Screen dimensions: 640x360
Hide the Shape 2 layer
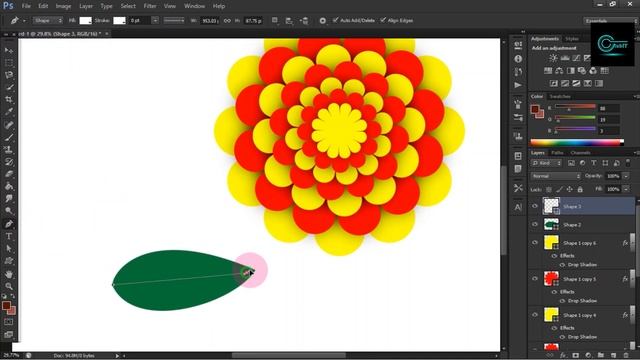535,224
